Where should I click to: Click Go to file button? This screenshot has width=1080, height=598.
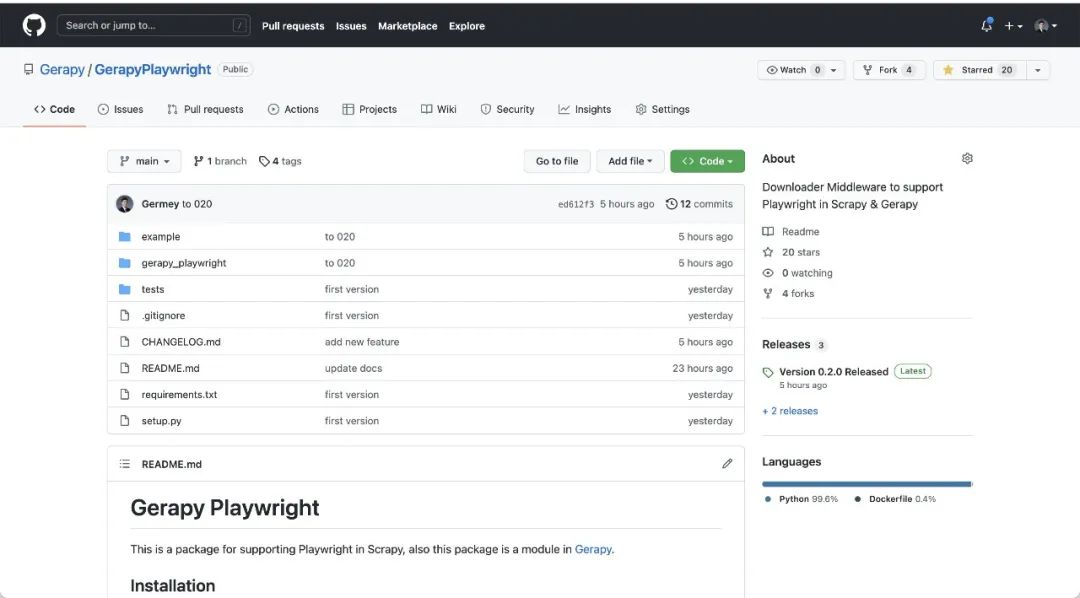point(557,161)
